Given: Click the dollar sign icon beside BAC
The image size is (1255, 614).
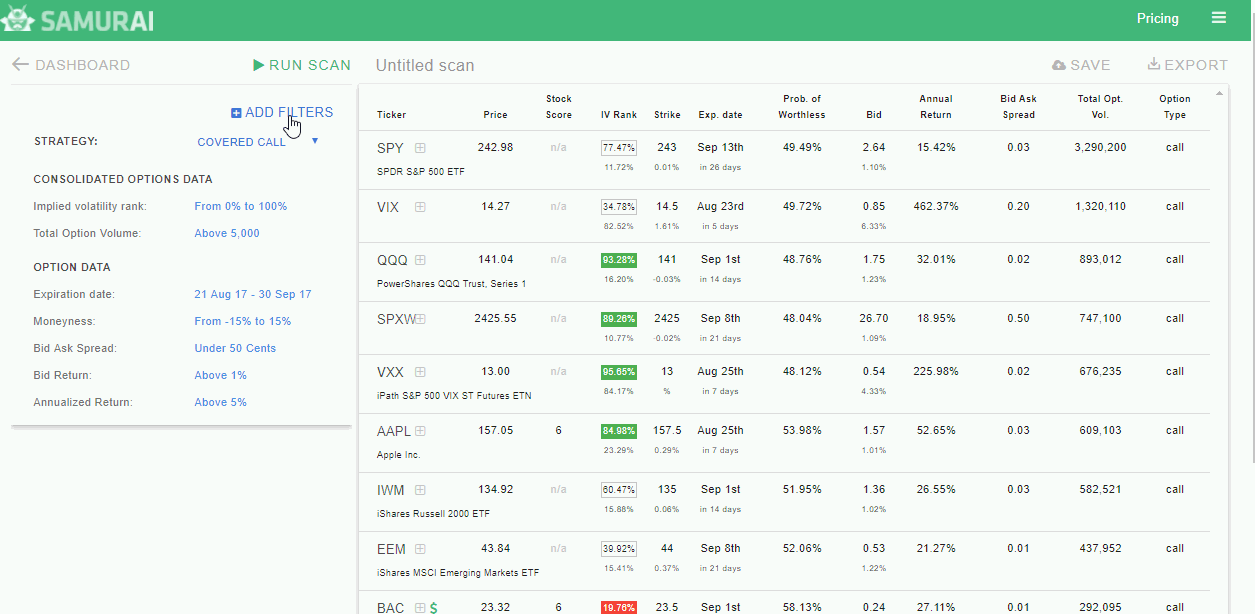Looking at the screenshot, I should click(433, 608).
